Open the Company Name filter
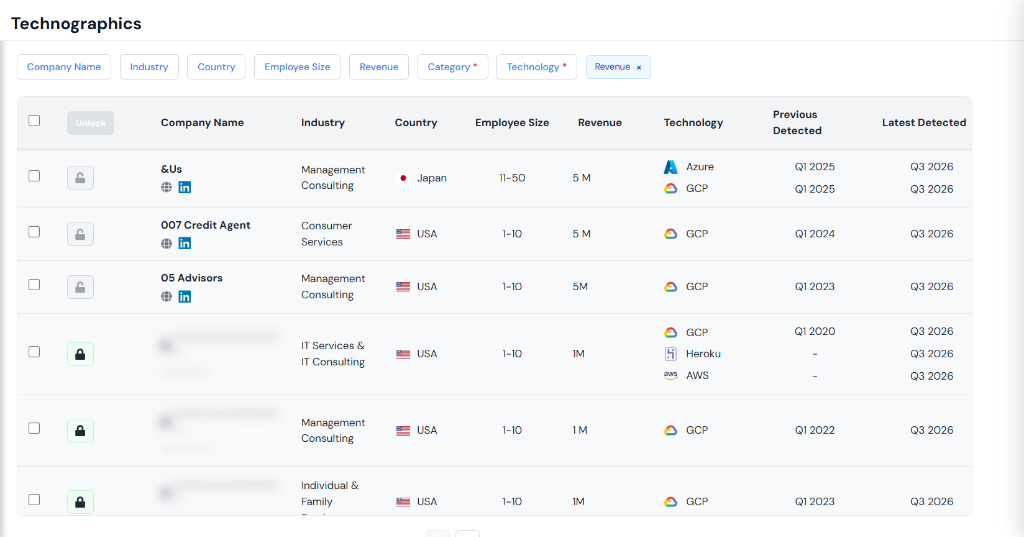 pyautogui.click(x=64, y=67)
